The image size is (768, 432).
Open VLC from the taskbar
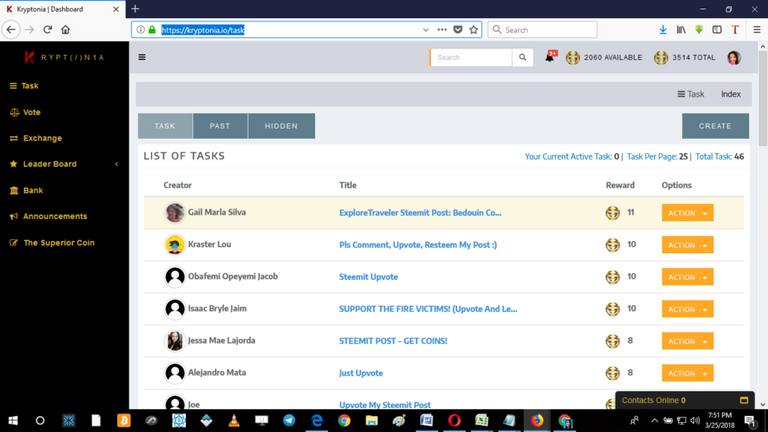[x=234, y=421]
